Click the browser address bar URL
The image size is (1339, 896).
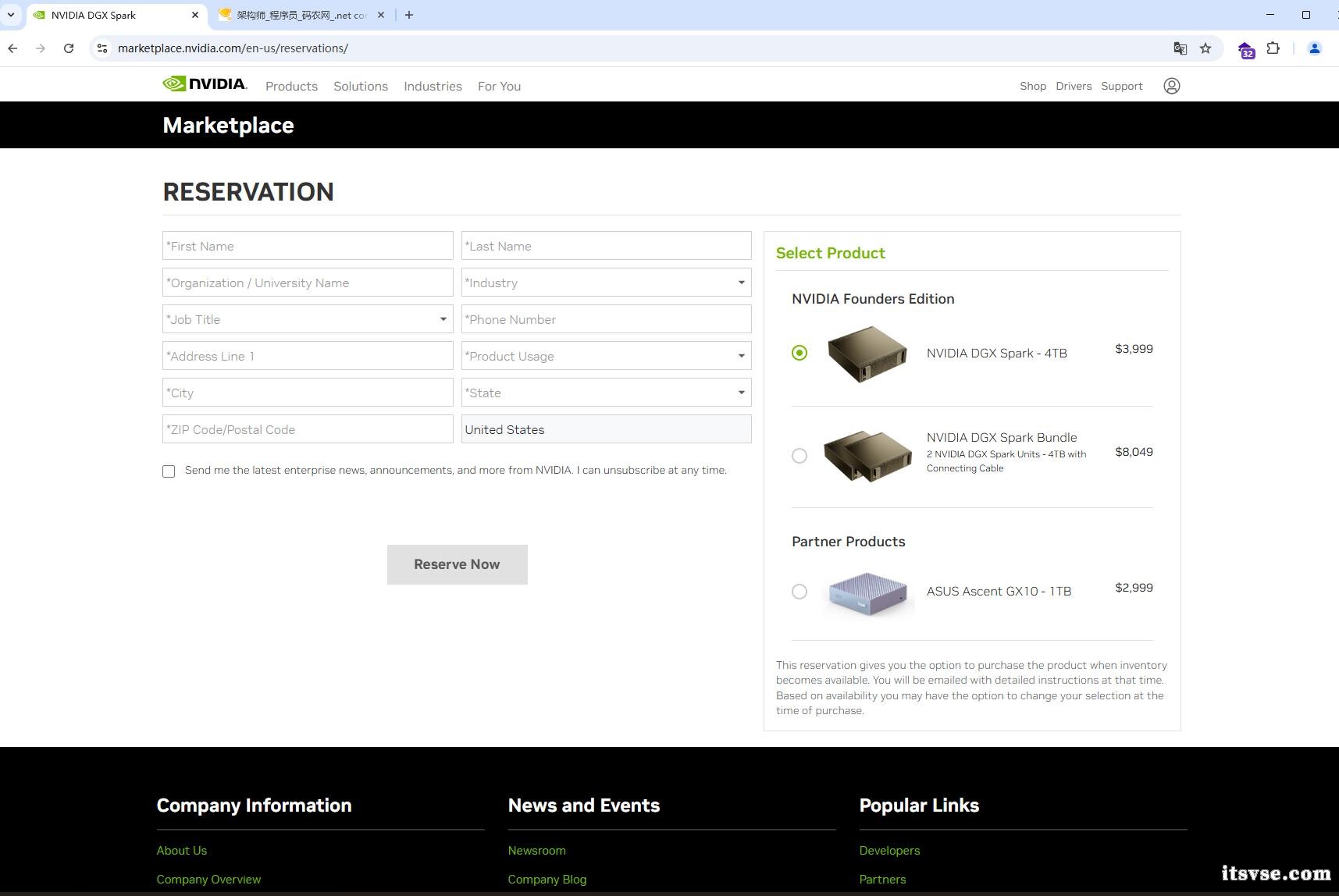click(233, 48)
